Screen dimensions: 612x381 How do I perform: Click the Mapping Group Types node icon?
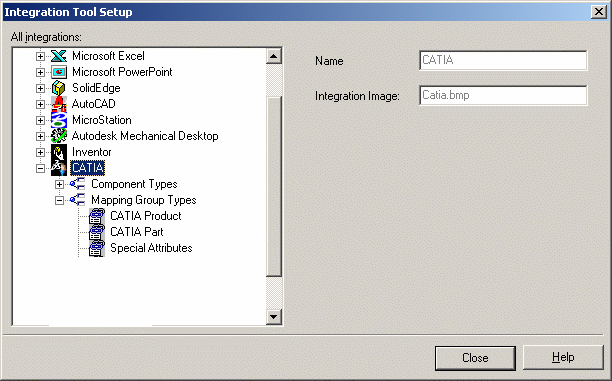(x=78, y=200)
